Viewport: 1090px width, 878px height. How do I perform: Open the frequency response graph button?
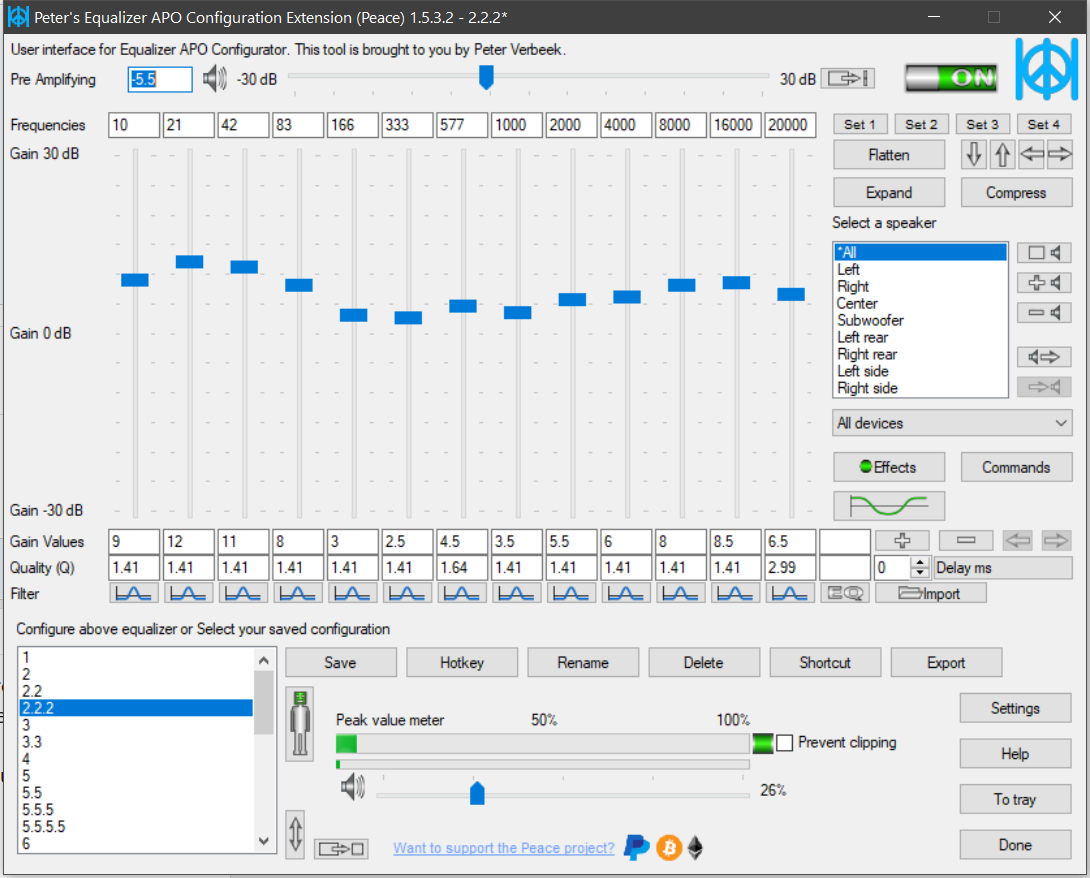coord(888,505)
